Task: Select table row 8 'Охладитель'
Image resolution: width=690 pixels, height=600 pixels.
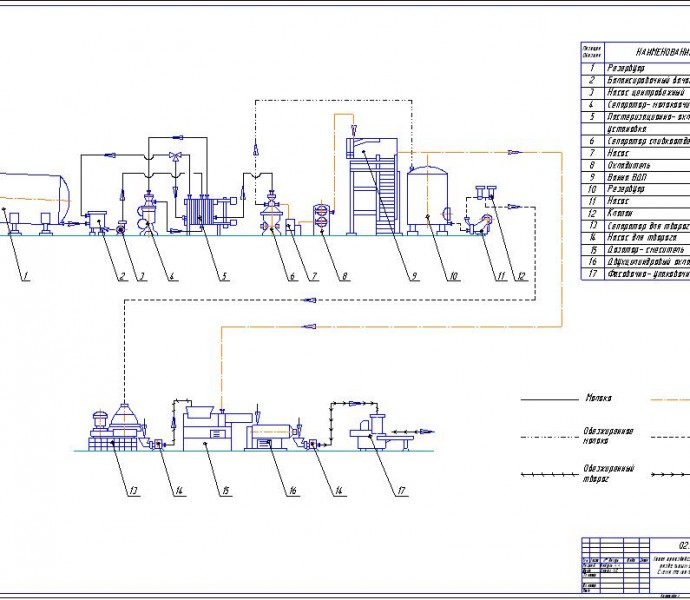Action: [635, 165]
